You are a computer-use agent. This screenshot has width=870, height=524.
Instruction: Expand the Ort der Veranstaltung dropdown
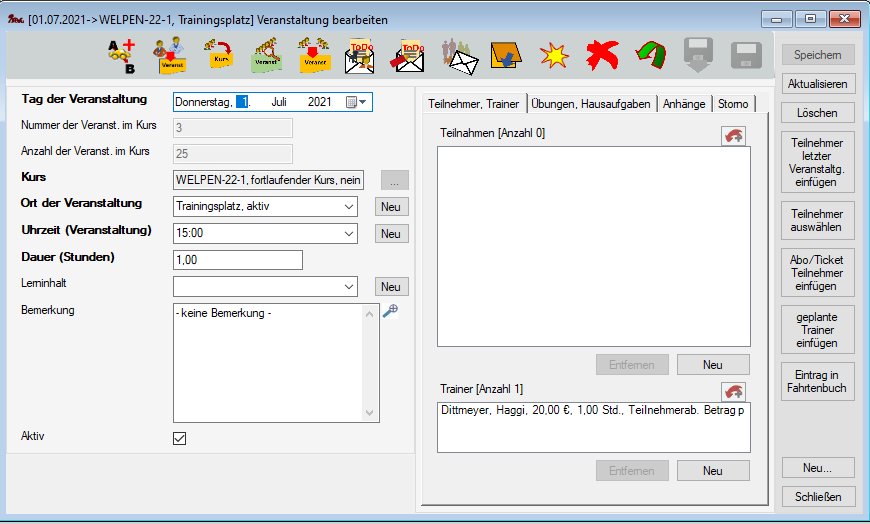coord(348,206)
